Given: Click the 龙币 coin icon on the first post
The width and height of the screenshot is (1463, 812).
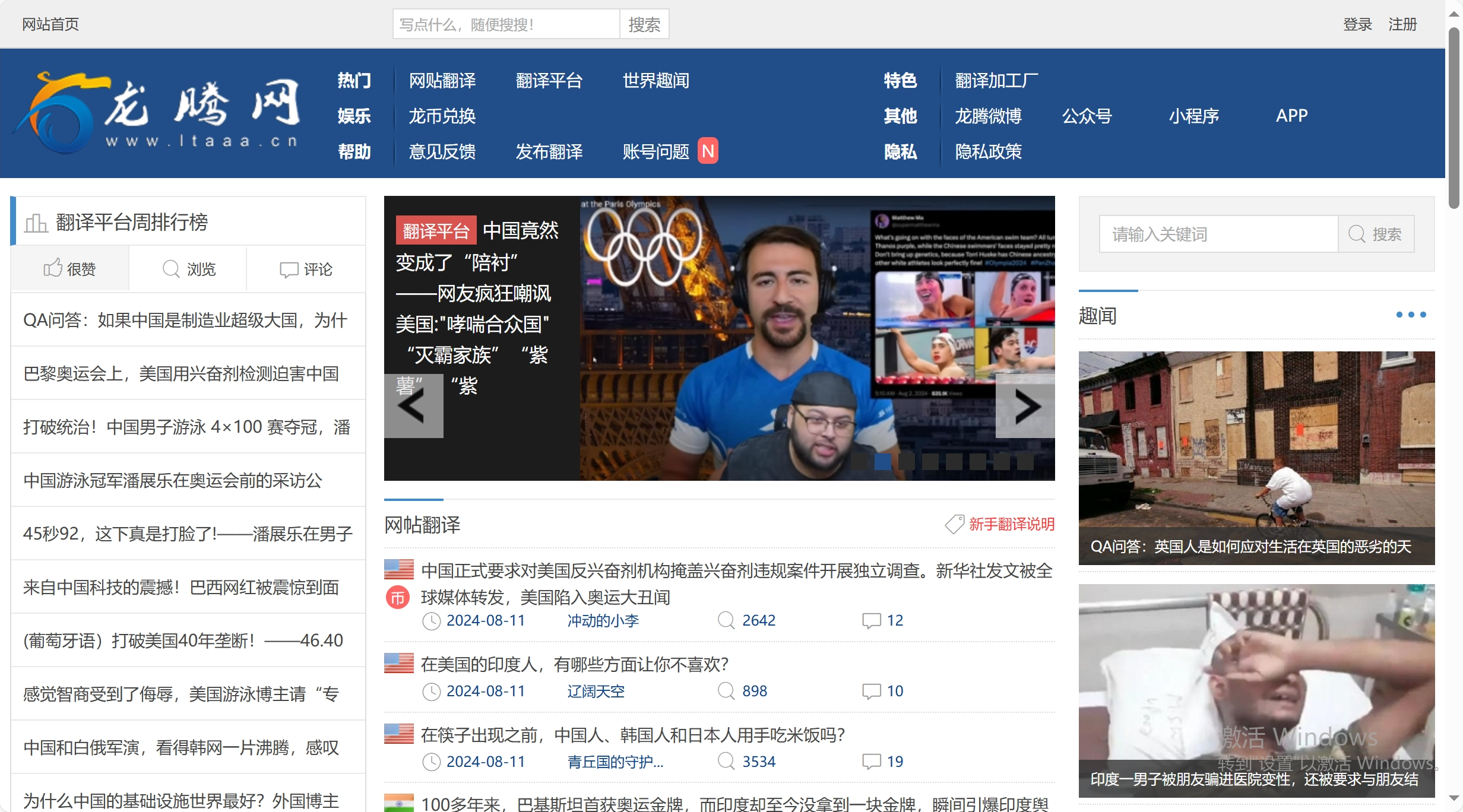Looking at the screenshot, I should coord(398,598).
